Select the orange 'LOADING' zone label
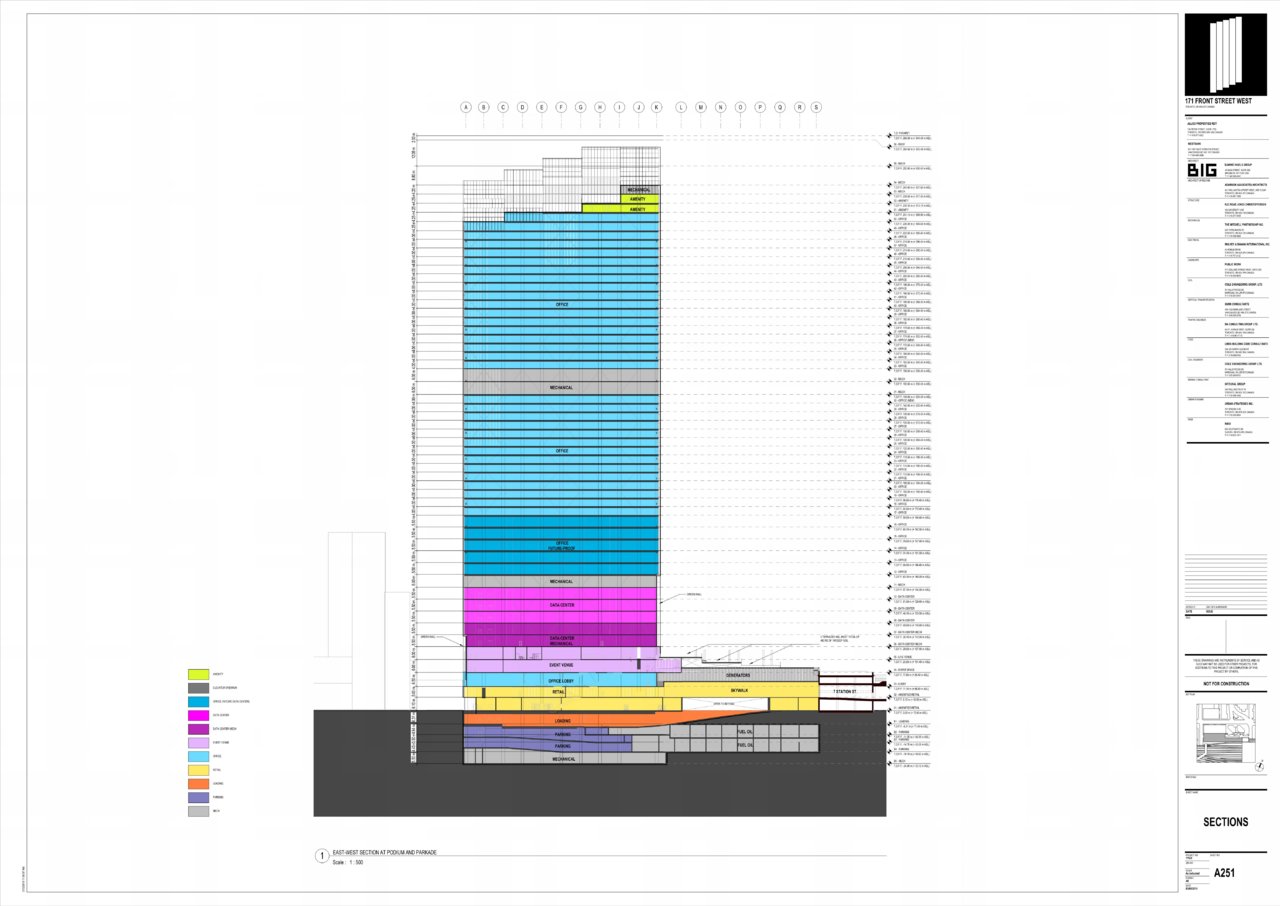Viewport: 1280px width, 906px height. tap(561, 720)
